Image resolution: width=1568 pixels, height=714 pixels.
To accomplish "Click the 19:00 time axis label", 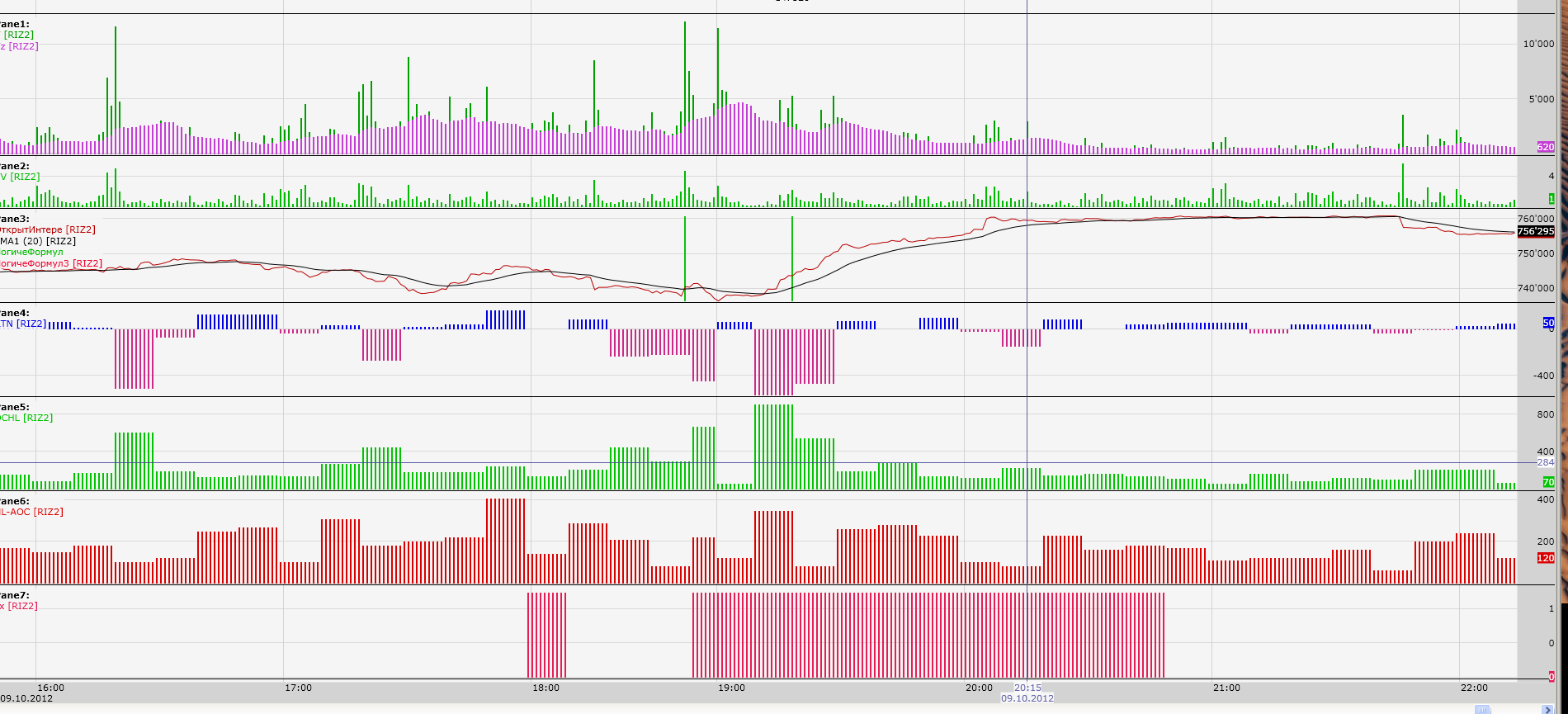I will [x=732, y=688].
